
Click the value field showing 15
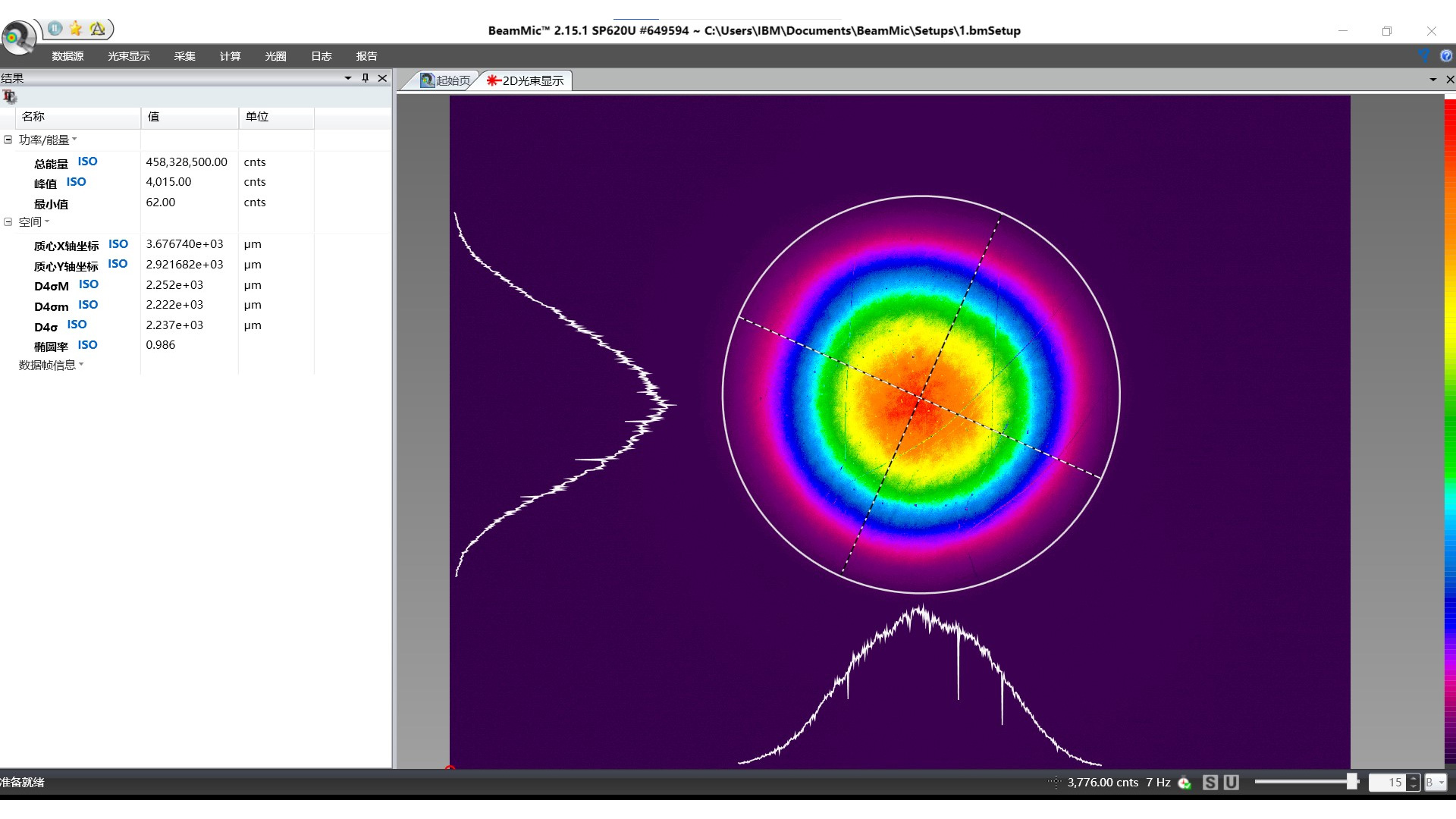(1388, 783)
